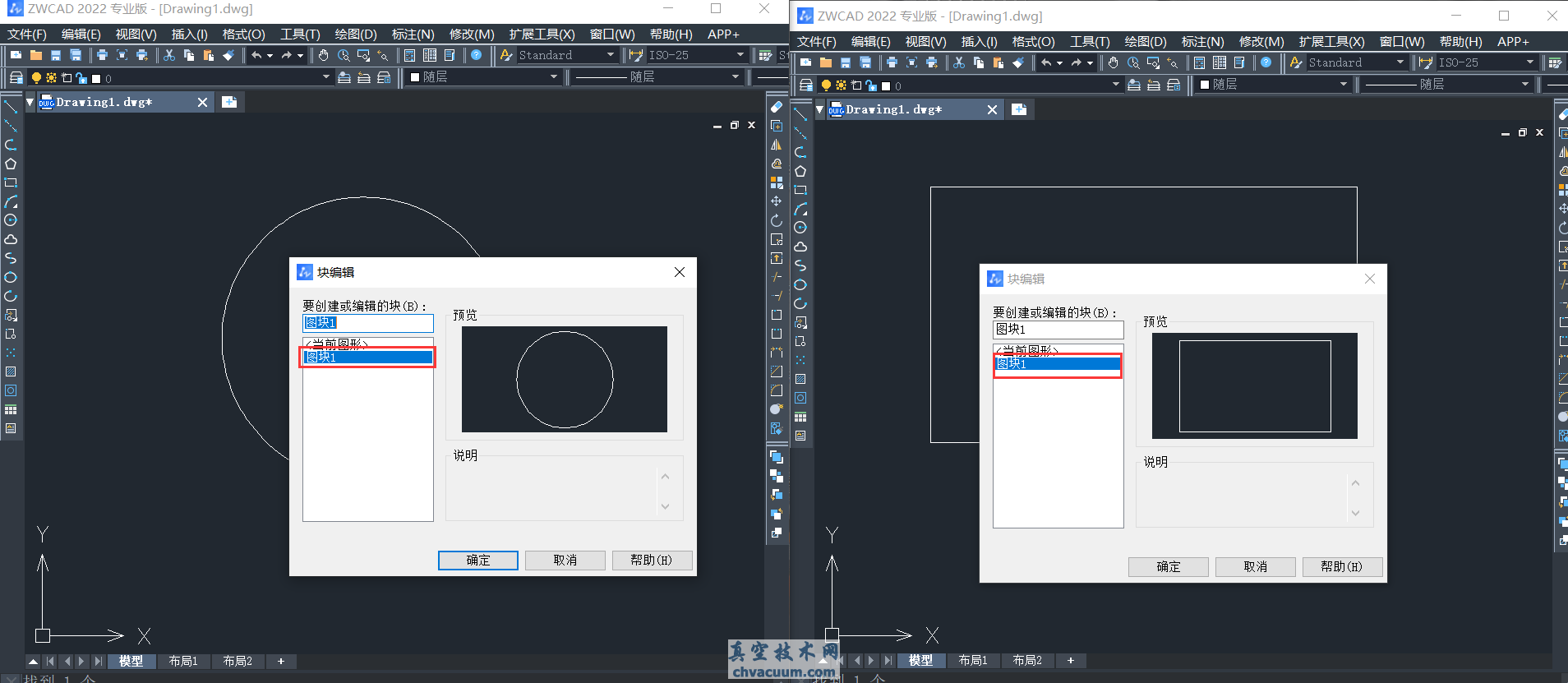Viewport: 1568px width, 683px height.
Task: Click the Move tool in left window
Action: tap(776, 201)
